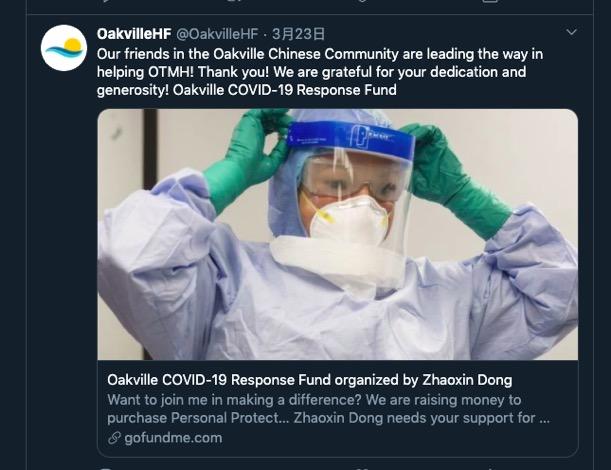Follow the gofundme.com link
The image size is (611, 470).
tap(173, 438)
